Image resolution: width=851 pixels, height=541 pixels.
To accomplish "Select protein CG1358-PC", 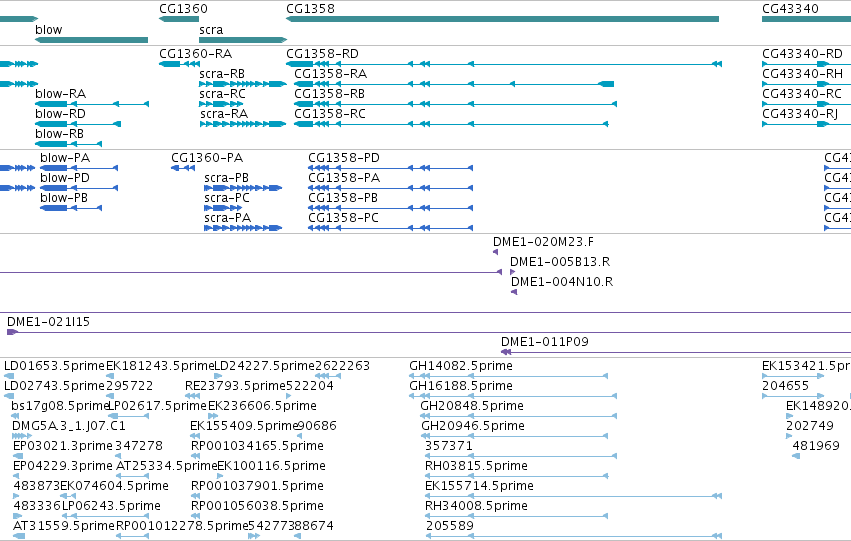I will pyautogui.click(x=344, y=218).
